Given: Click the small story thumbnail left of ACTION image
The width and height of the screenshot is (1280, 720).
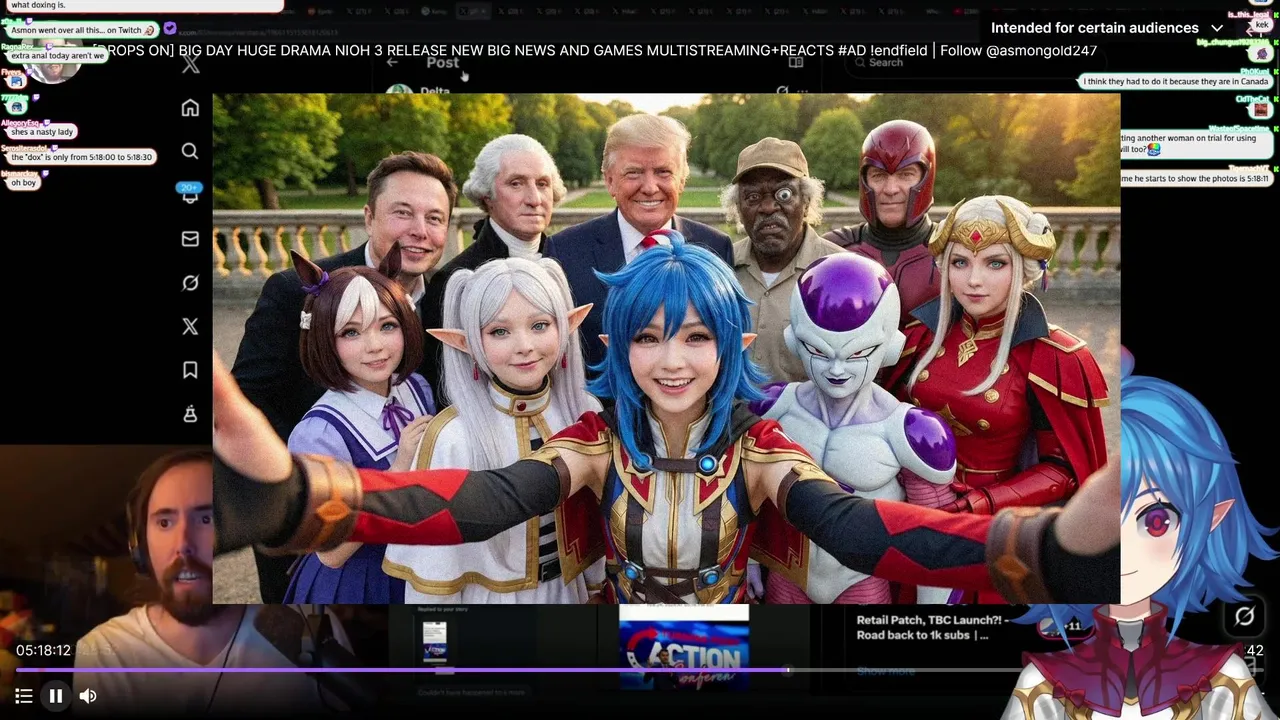Looking at the screenshot, I should point(435,641).
